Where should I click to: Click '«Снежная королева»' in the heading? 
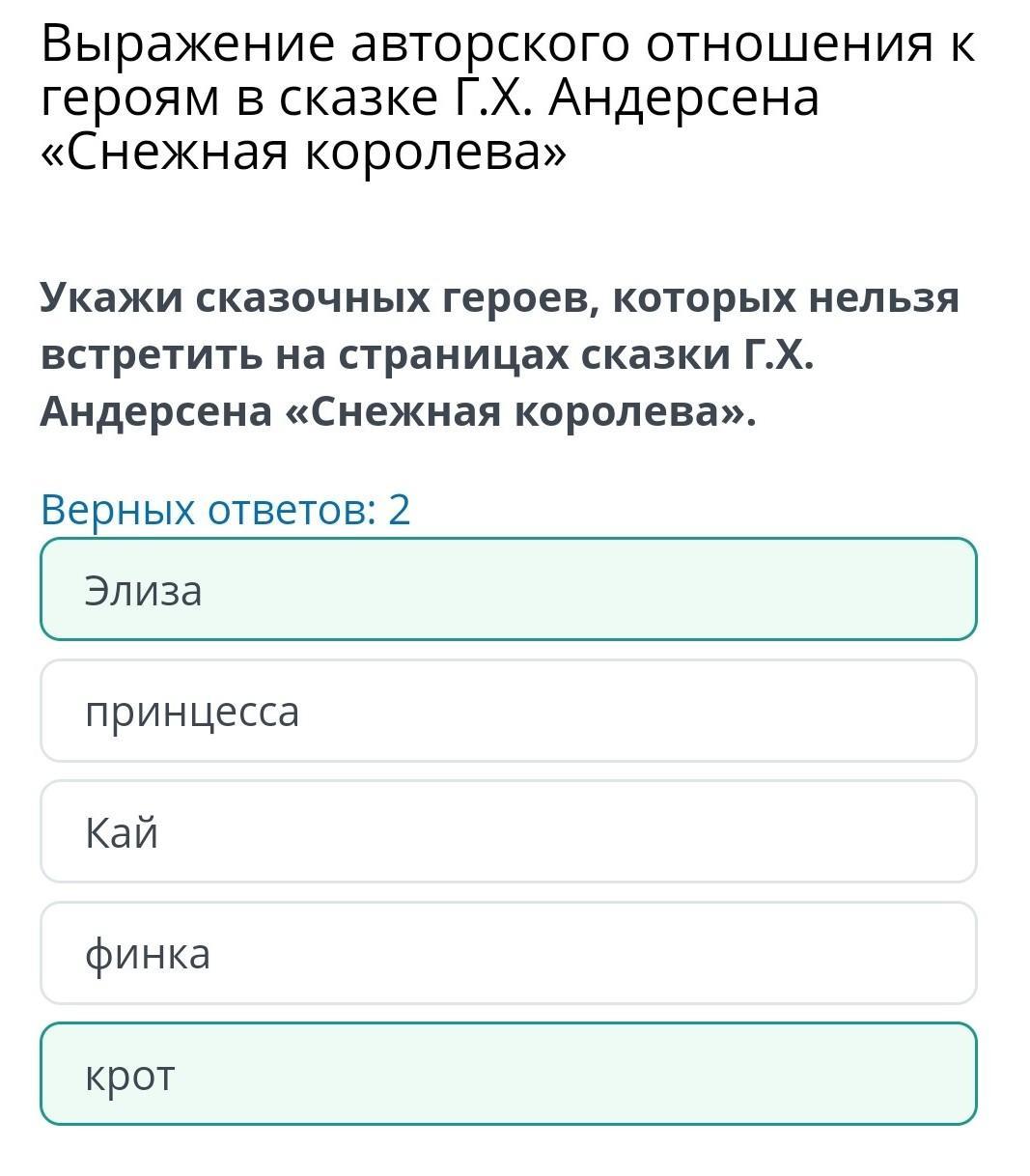303,152
